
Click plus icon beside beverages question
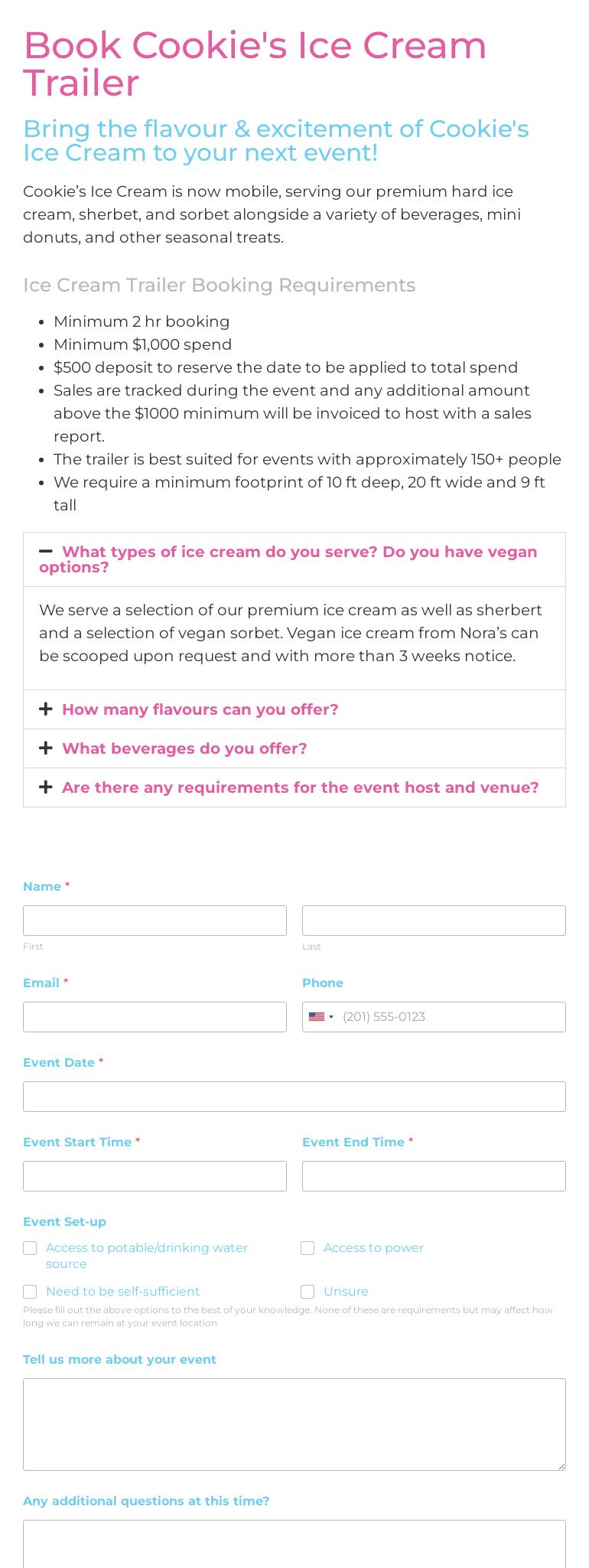pyautogui.click(x=46, y=748)
